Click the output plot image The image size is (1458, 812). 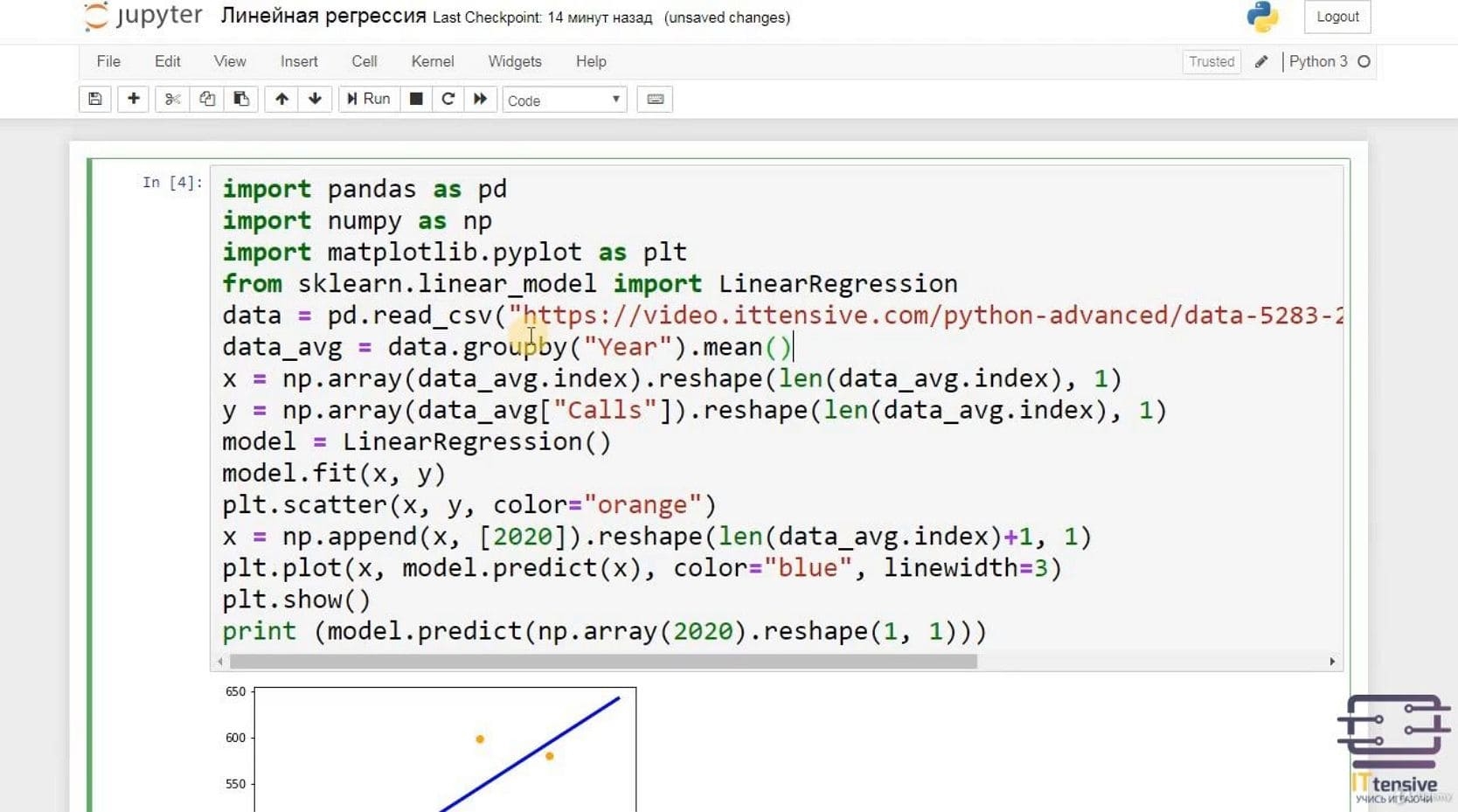430,749
